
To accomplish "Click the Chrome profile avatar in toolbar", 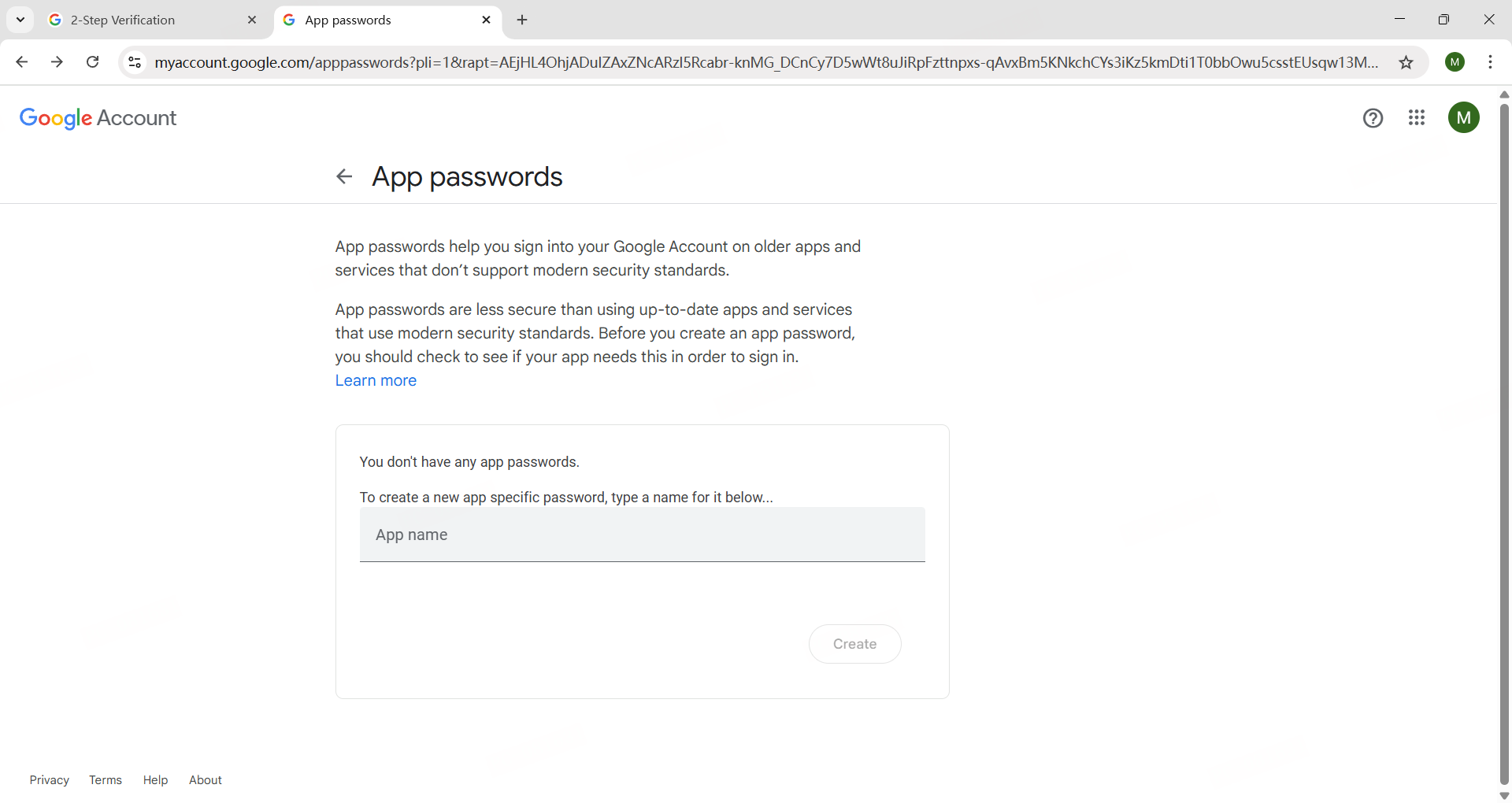I will 1455,62.
